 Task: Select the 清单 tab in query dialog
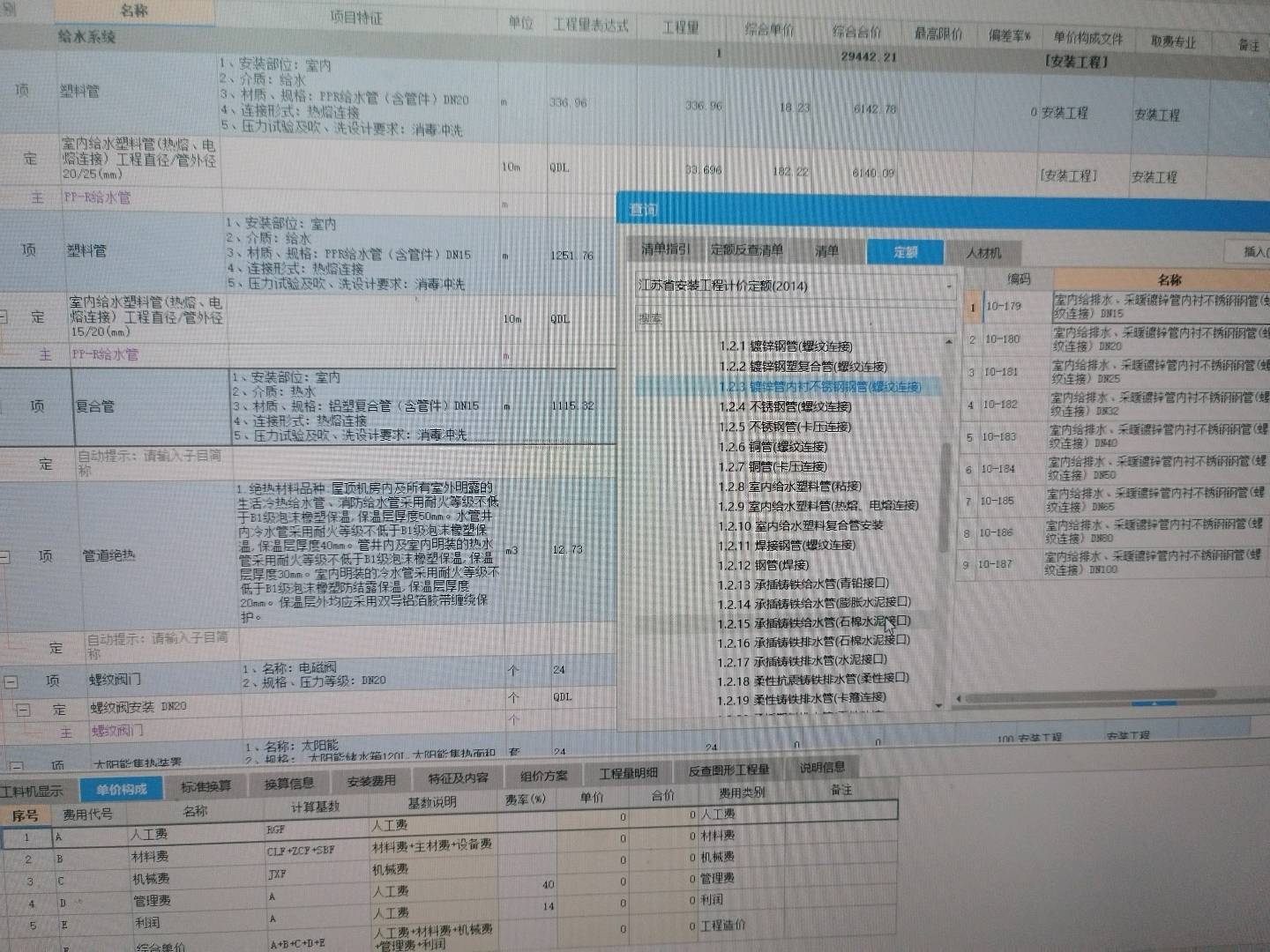coord(826,251)
